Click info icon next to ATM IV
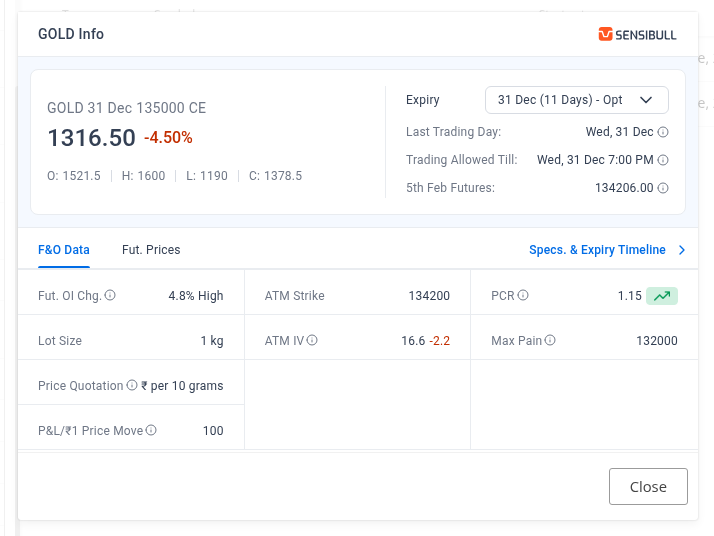 pyautogui.click(x=313, y=341)
